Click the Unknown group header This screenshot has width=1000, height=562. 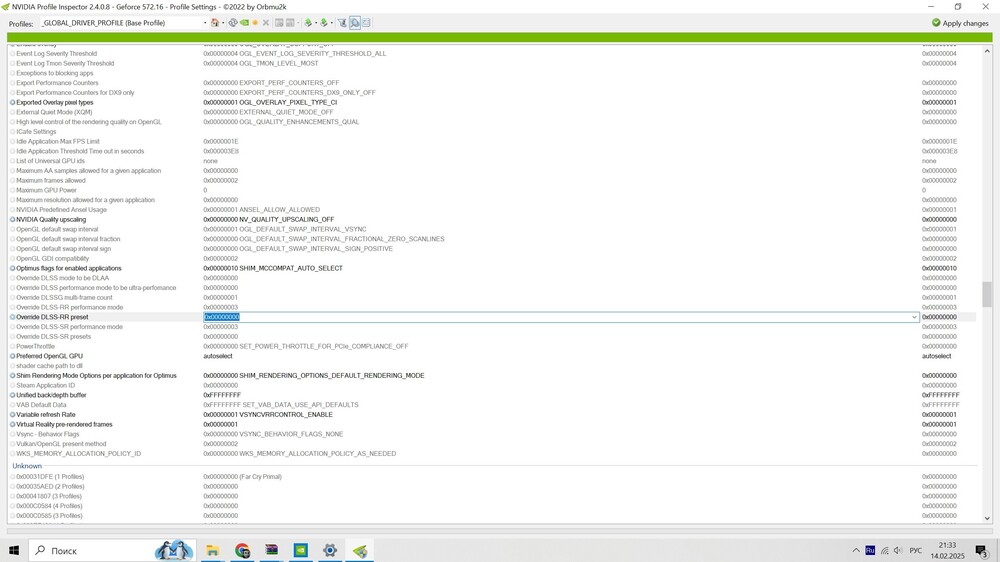tap(27, 466)
